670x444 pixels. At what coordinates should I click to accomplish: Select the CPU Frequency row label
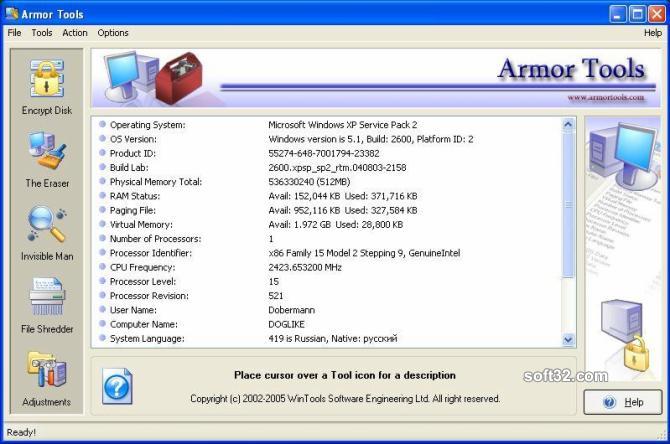tap(142, 267)
